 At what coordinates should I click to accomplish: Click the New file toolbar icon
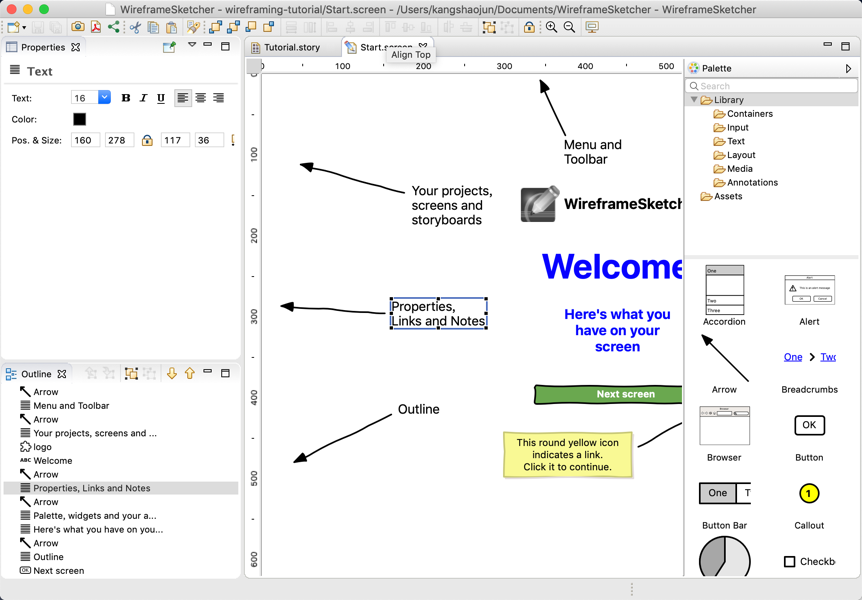point(13,27)
